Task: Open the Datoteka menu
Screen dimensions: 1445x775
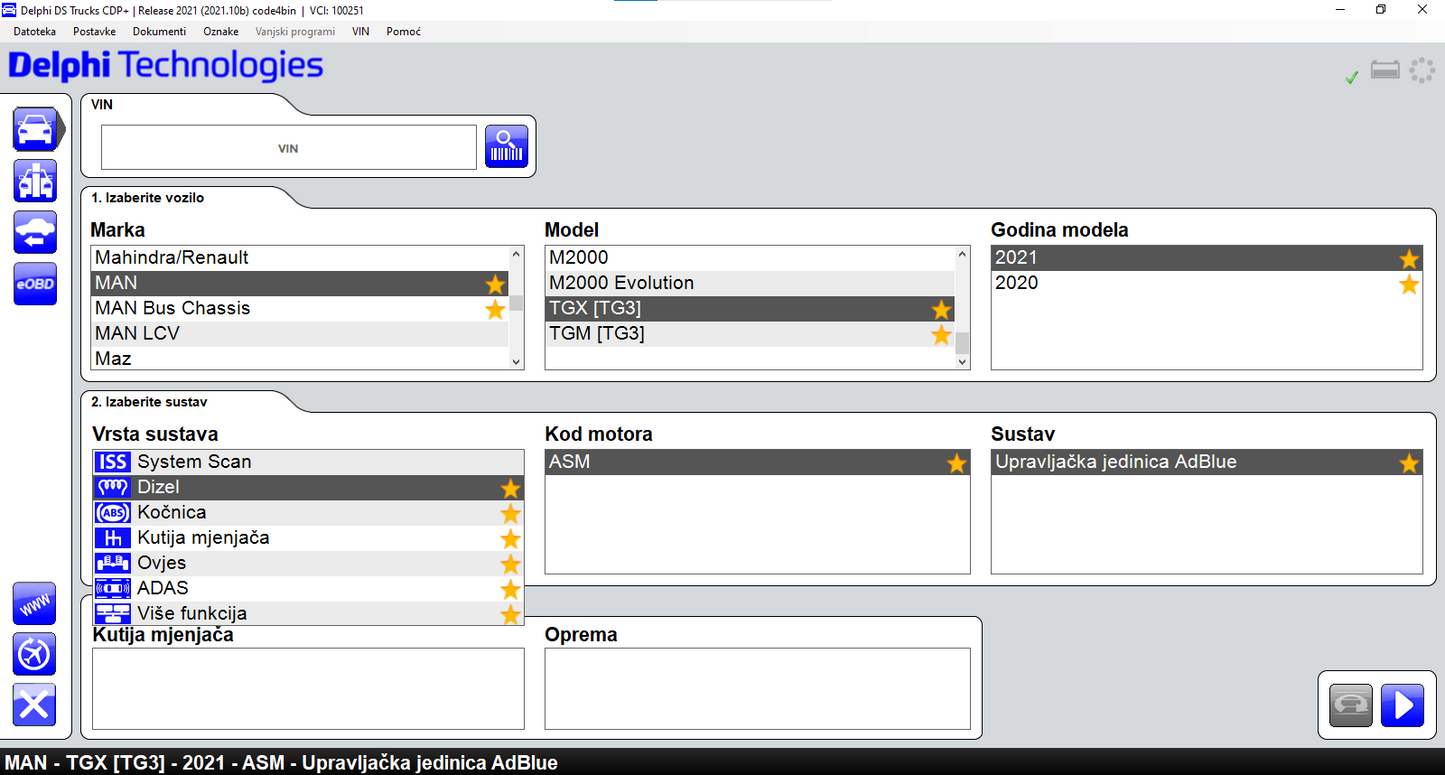Action: pos(35,32)
